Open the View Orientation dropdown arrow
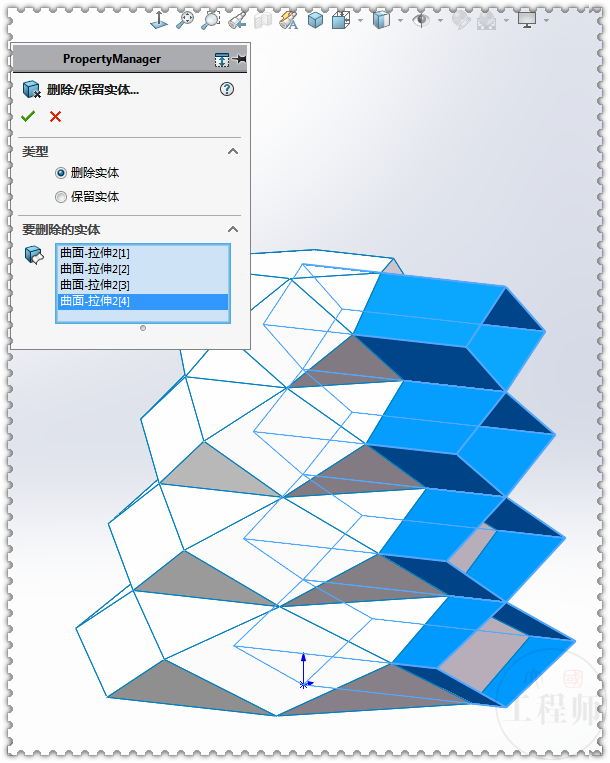The image size is (610, 763). coord(360,20)
